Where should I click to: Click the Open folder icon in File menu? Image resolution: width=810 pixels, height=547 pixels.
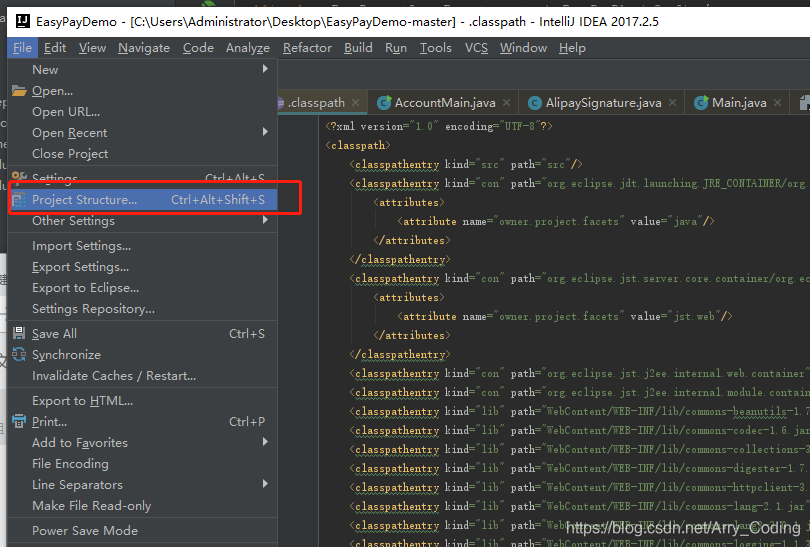(x=19, y=91)
